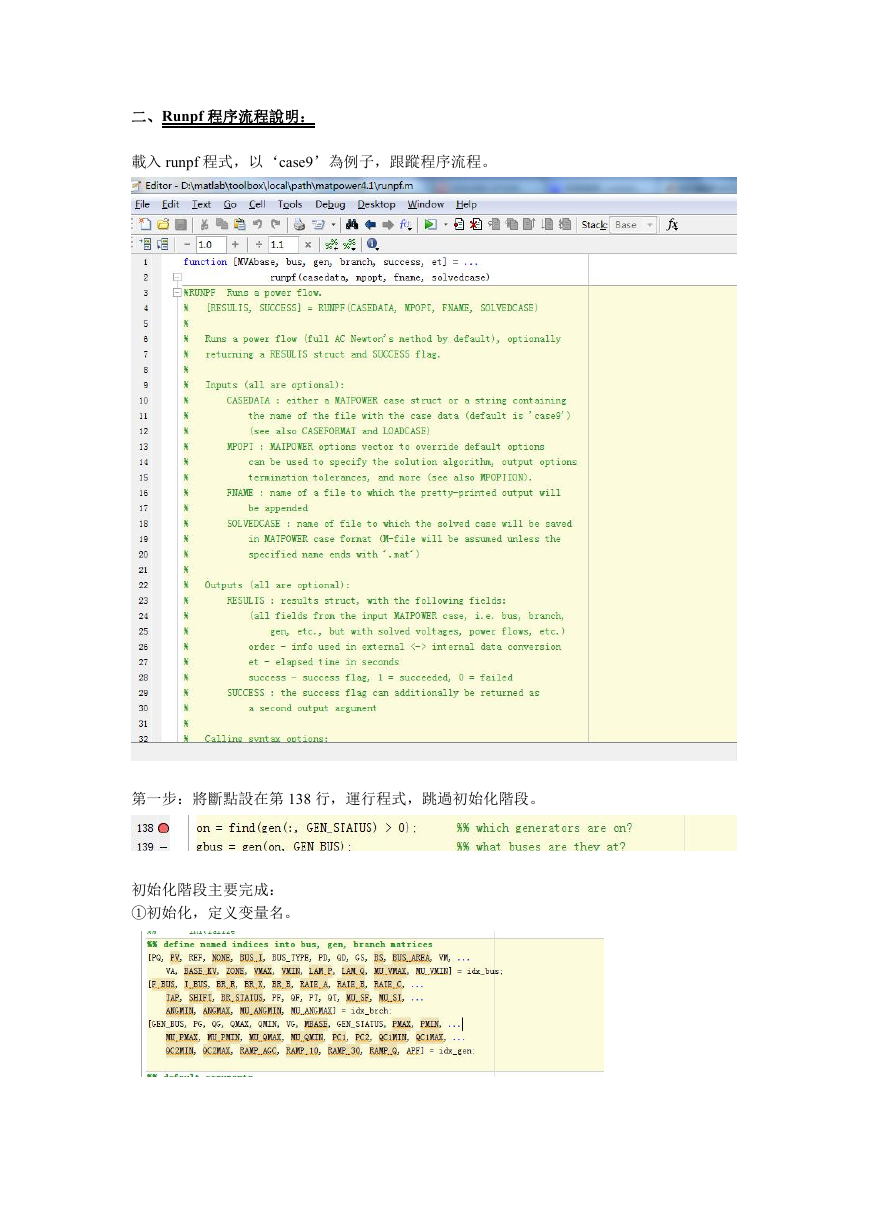The image size is (869, 1228).
Task: Click the plus increment value button
Action: 235,244
